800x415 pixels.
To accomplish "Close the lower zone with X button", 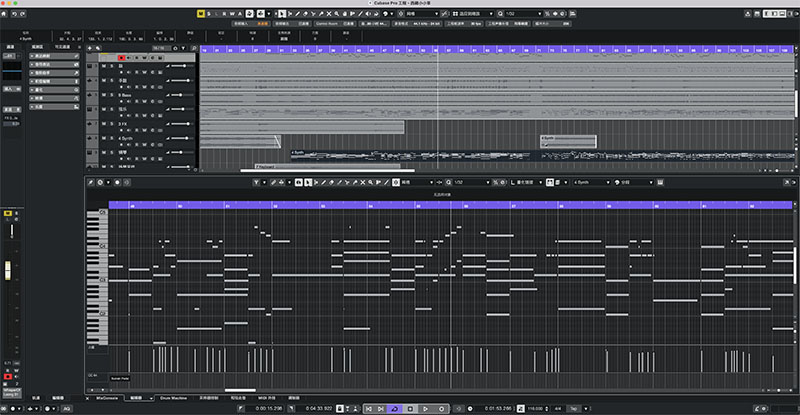I will (87, 398).
